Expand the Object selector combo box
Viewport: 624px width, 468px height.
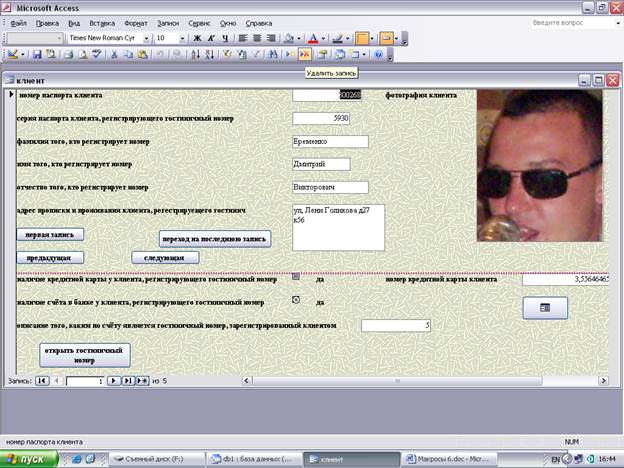(59, 39)
